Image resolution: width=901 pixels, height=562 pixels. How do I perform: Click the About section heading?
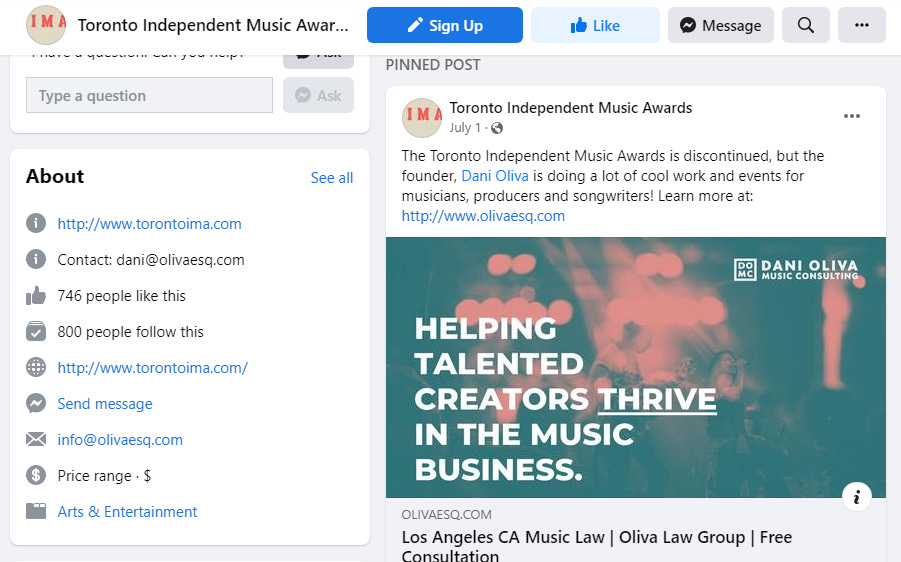point(55,176)
